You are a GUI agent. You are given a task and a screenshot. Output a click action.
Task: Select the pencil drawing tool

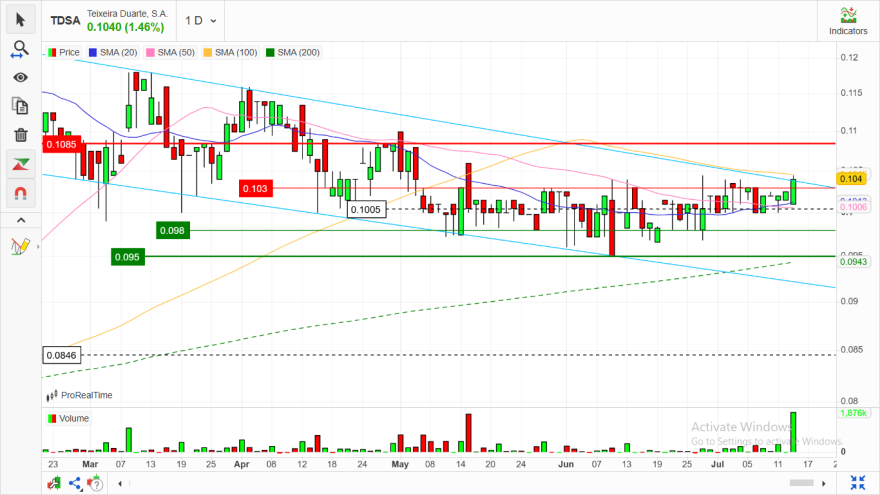click(x=20, y=246)
